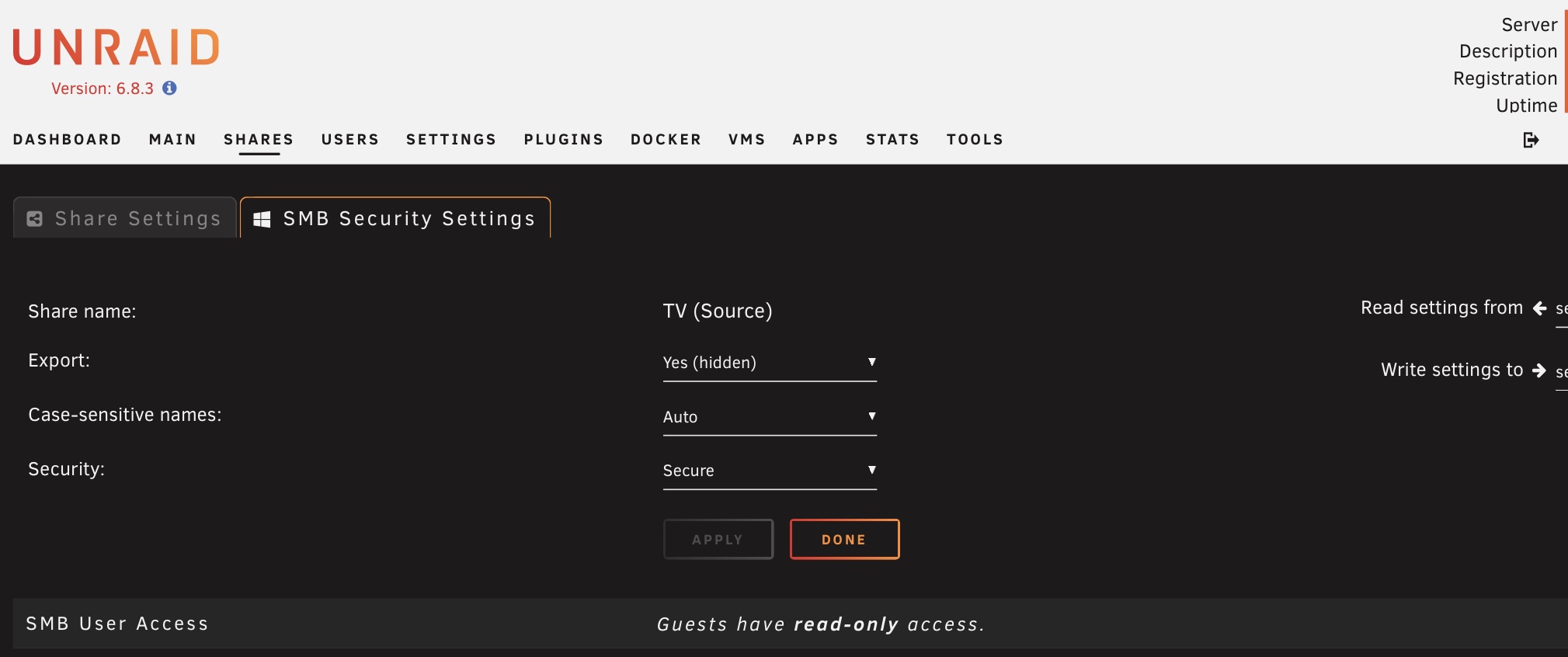Expand the Case-sensitive names dropdown

pyautogui.click(x=769, y=417)
